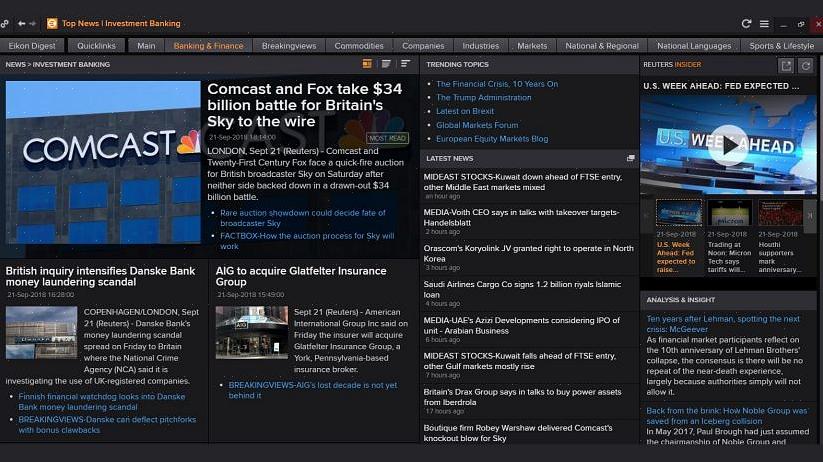823x462 pixels.
Task: Open the Quicklinks tab
Action: (96, 46)
